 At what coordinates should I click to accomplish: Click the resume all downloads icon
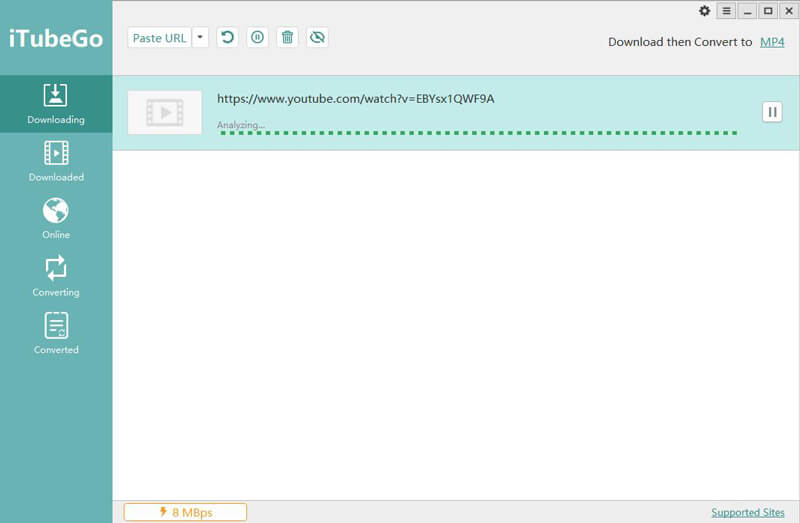click(x=228, y=37)
